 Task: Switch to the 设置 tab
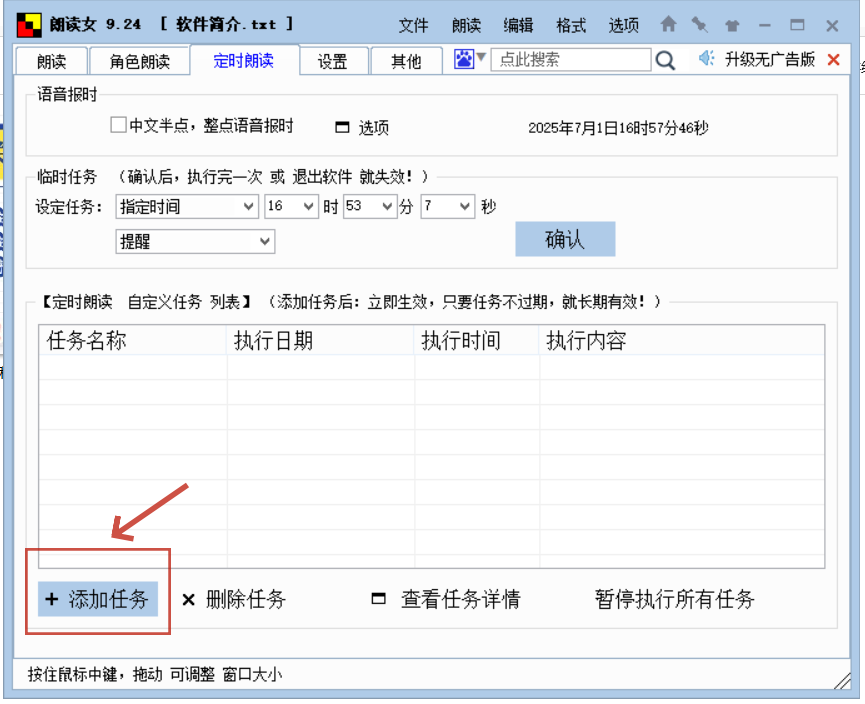334,60
